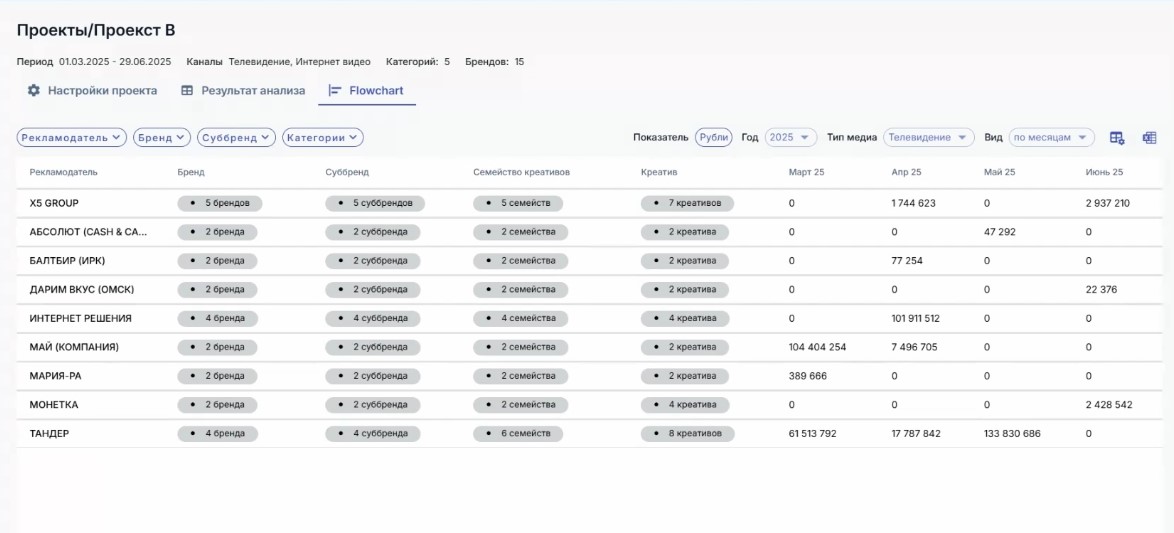Expand the 8 креативов chip for ТАНДЕР
The width and height of the screenshot is (1174, 533).
(687, 433)
